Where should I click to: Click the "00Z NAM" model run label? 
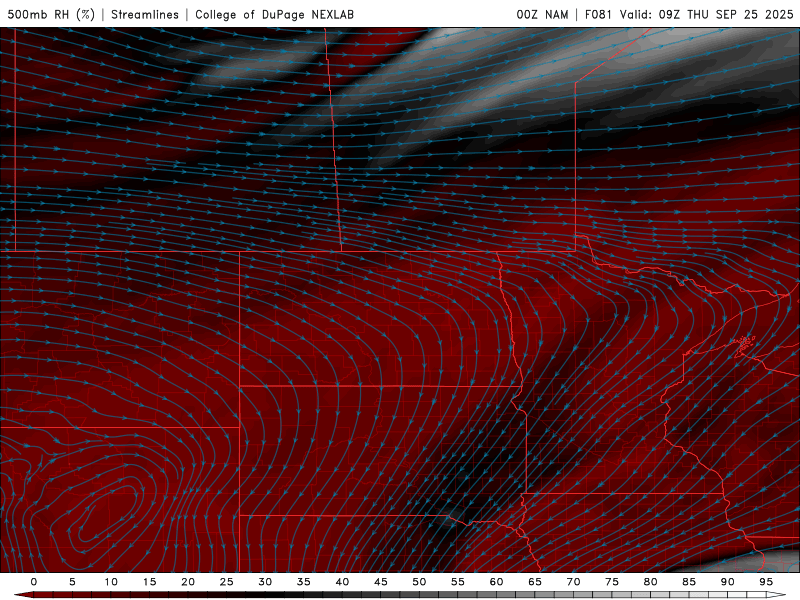click(542, 14)
